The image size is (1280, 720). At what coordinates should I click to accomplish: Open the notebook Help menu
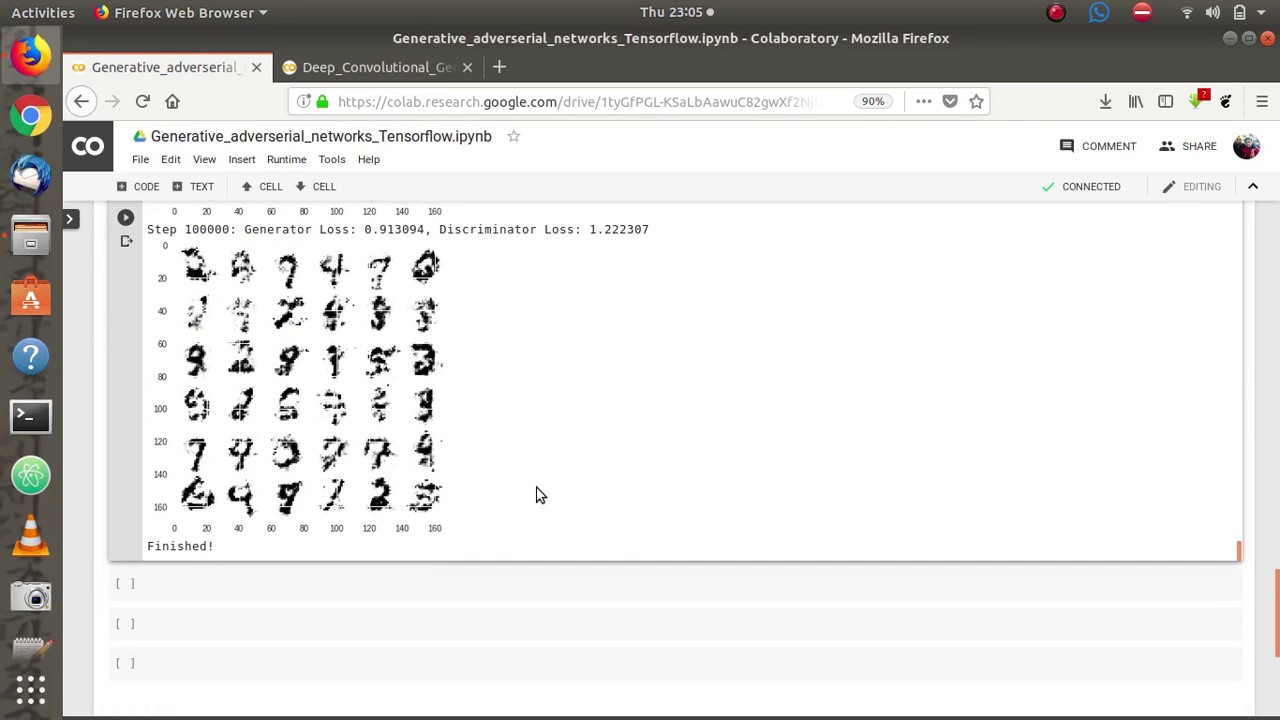pos(369,159)
